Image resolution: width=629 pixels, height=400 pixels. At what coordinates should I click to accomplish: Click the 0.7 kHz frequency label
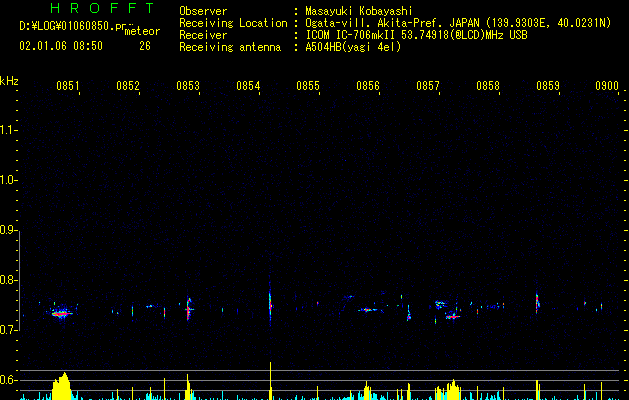coord(8,330)
